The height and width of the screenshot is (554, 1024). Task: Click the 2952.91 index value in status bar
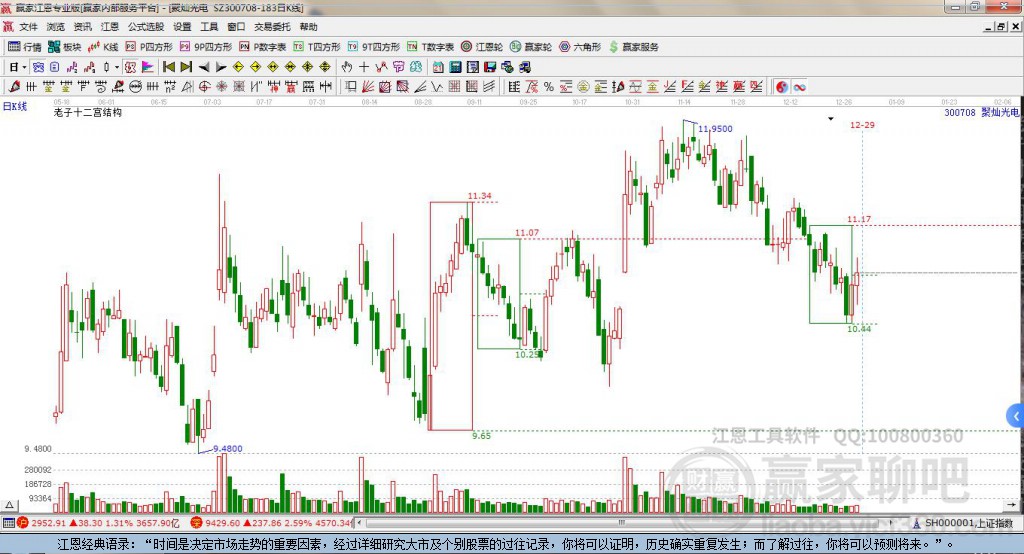point(48,523)
